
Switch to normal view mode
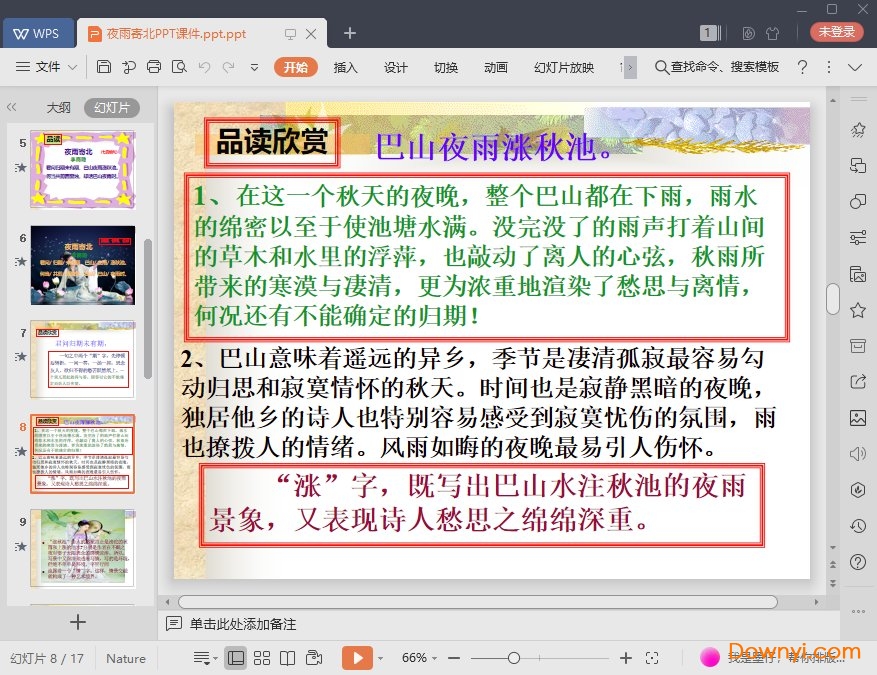235,658
